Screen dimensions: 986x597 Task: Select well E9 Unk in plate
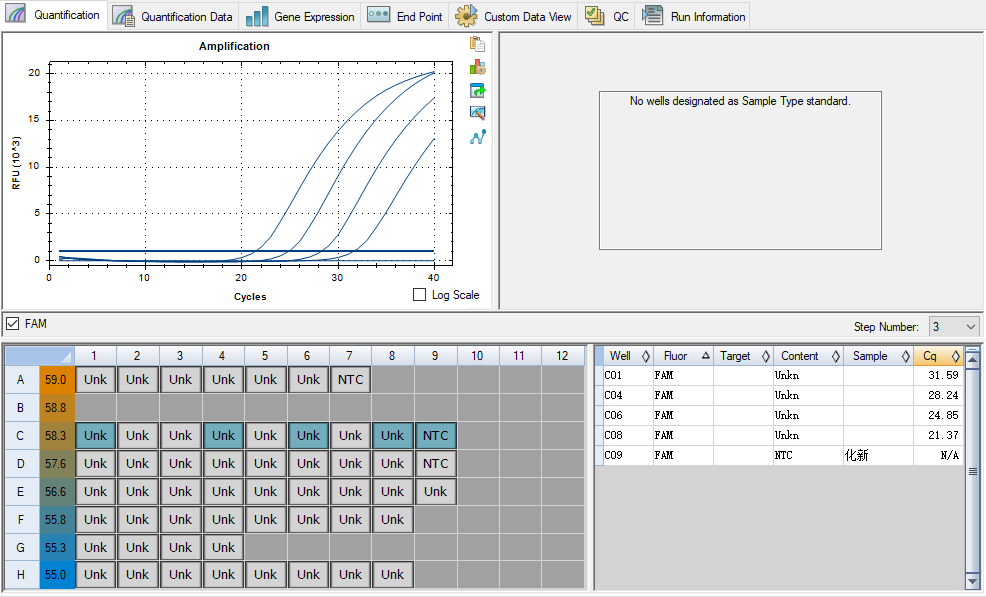pos(435,491)
